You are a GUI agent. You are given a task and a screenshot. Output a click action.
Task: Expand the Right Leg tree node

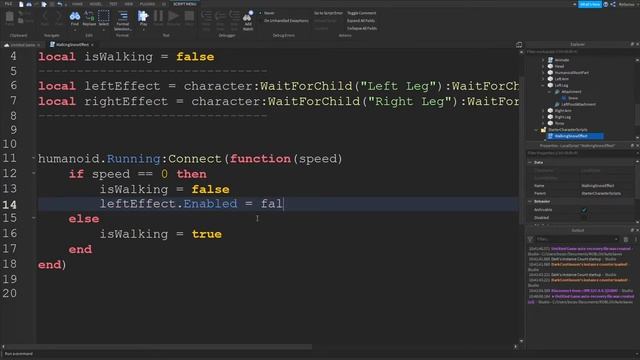543,117
